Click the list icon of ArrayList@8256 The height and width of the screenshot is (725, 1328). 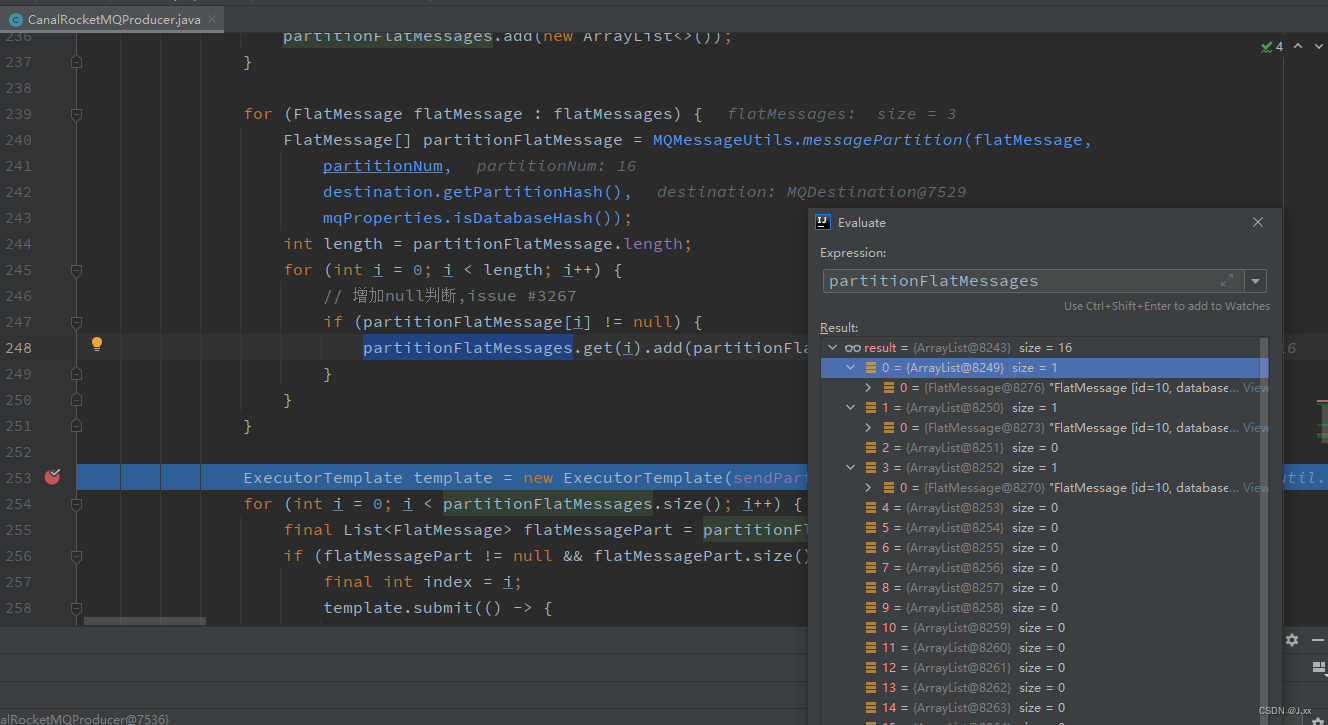(x=871, y=567)
